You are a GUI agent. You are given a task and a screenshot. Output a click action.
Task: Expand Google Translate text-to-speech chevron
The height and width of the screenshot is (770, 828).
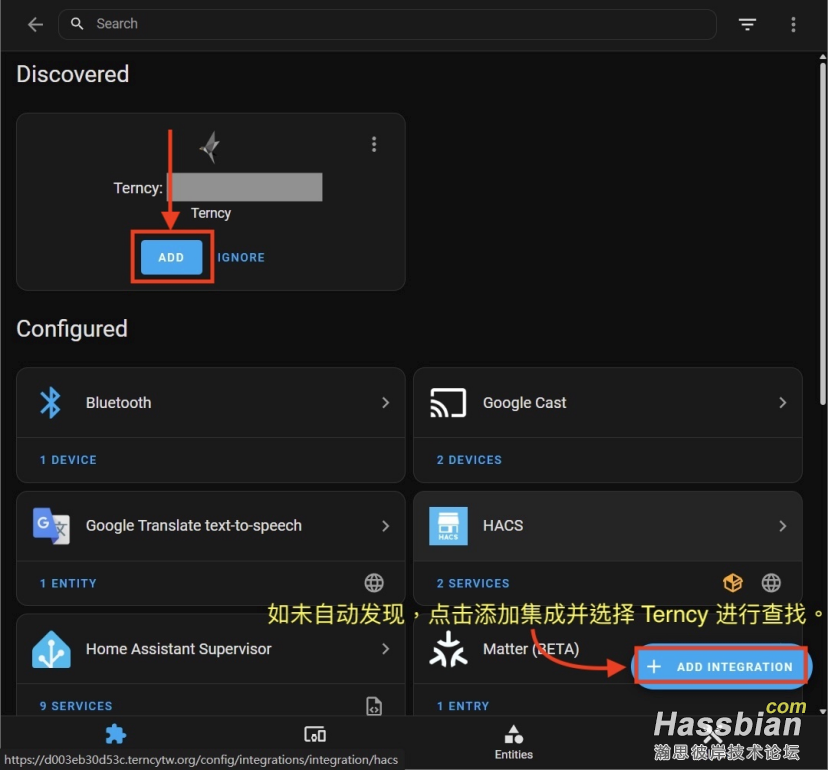coord(385,526)
